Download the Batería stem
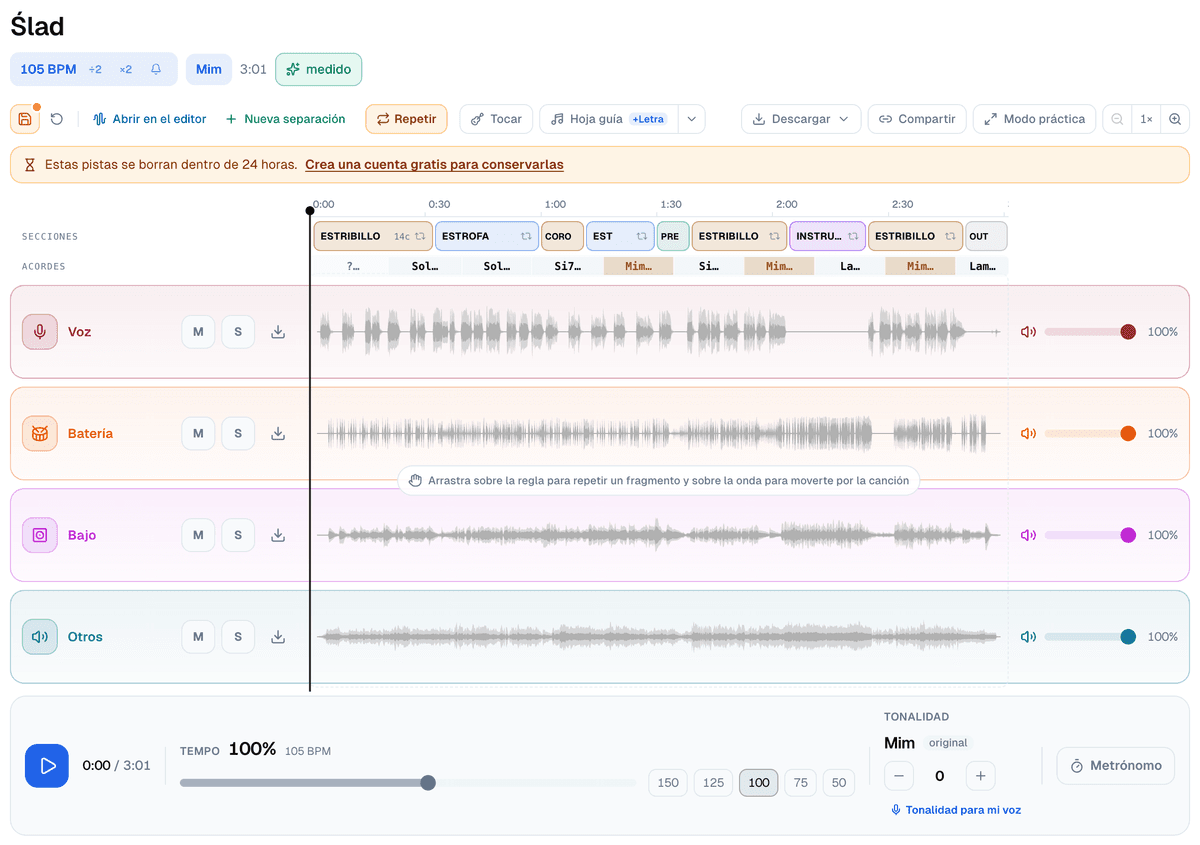The image size is (1200, 845). pos(278,433)
